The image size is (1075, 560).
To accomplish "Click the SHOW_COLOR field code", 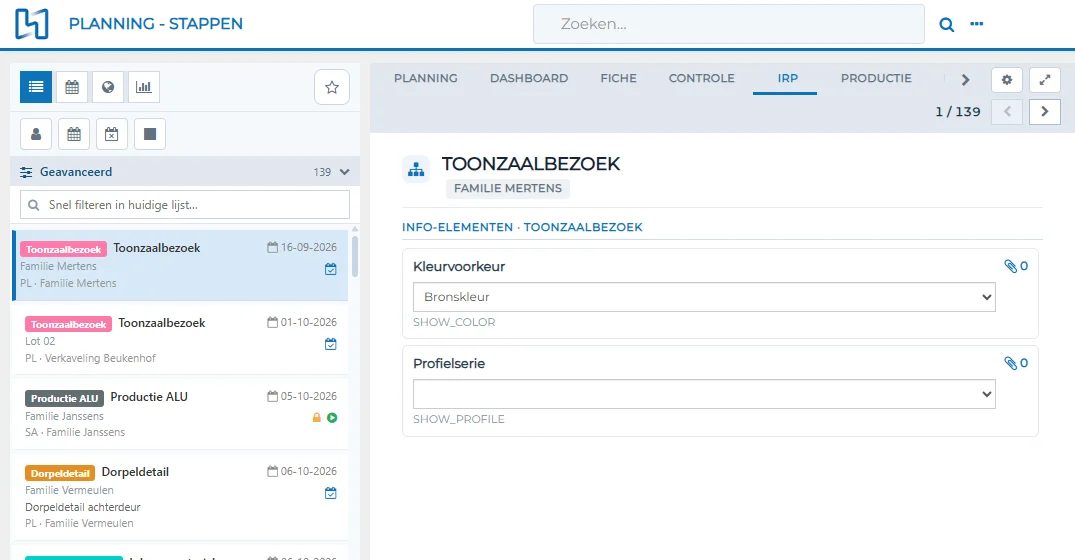I will [454, 322].
